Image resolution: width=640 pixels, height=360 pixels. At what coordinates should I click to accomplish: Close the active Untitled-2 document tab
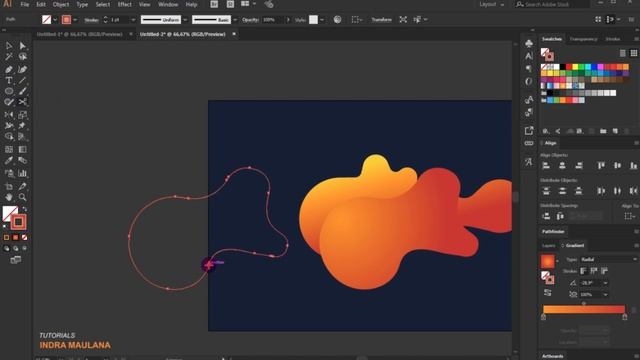click(x=234, y=34)
